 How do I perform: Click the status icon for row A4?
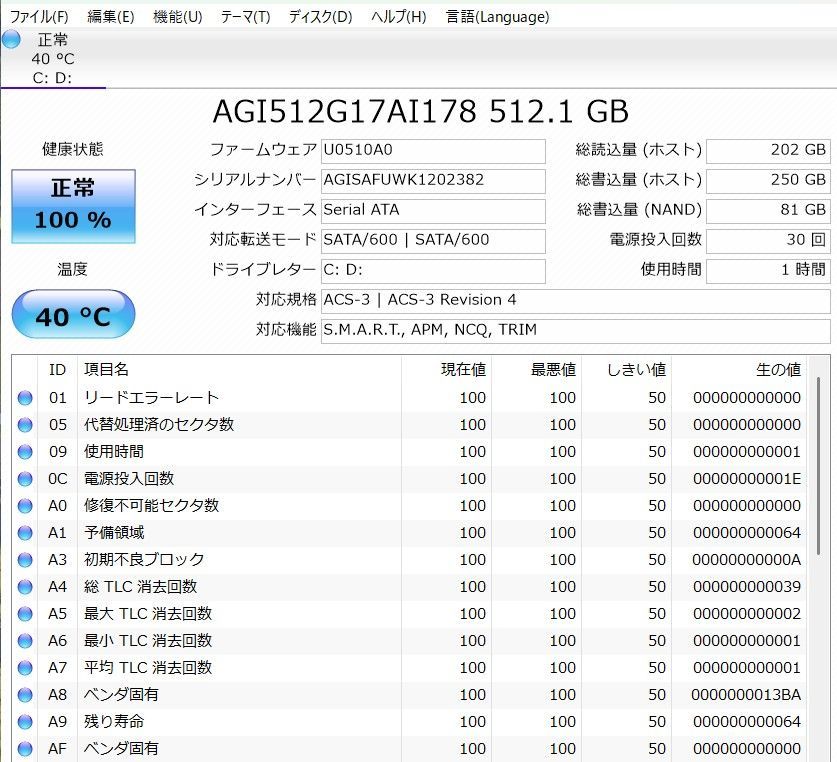point(25,587)
